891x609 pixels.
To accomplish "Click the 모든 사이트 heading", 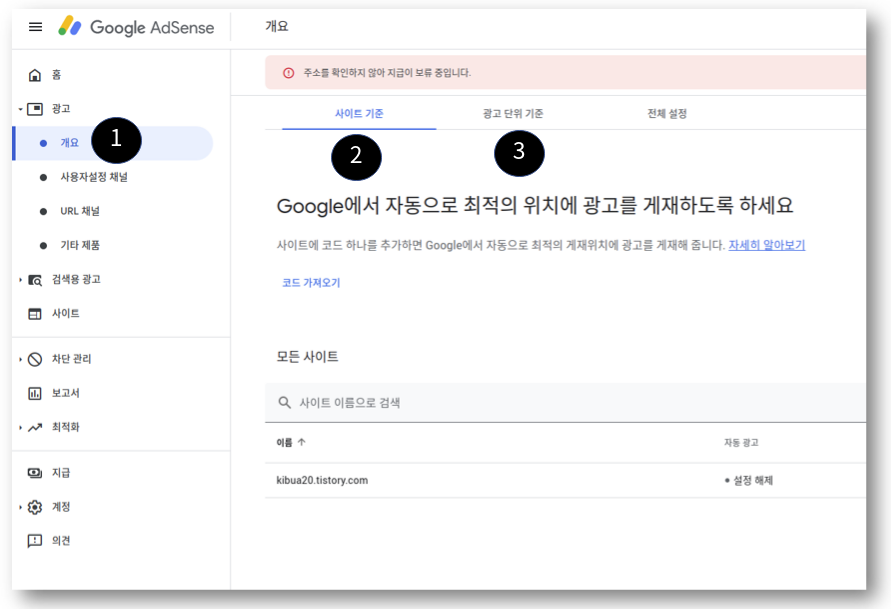I will coord(307,357).
